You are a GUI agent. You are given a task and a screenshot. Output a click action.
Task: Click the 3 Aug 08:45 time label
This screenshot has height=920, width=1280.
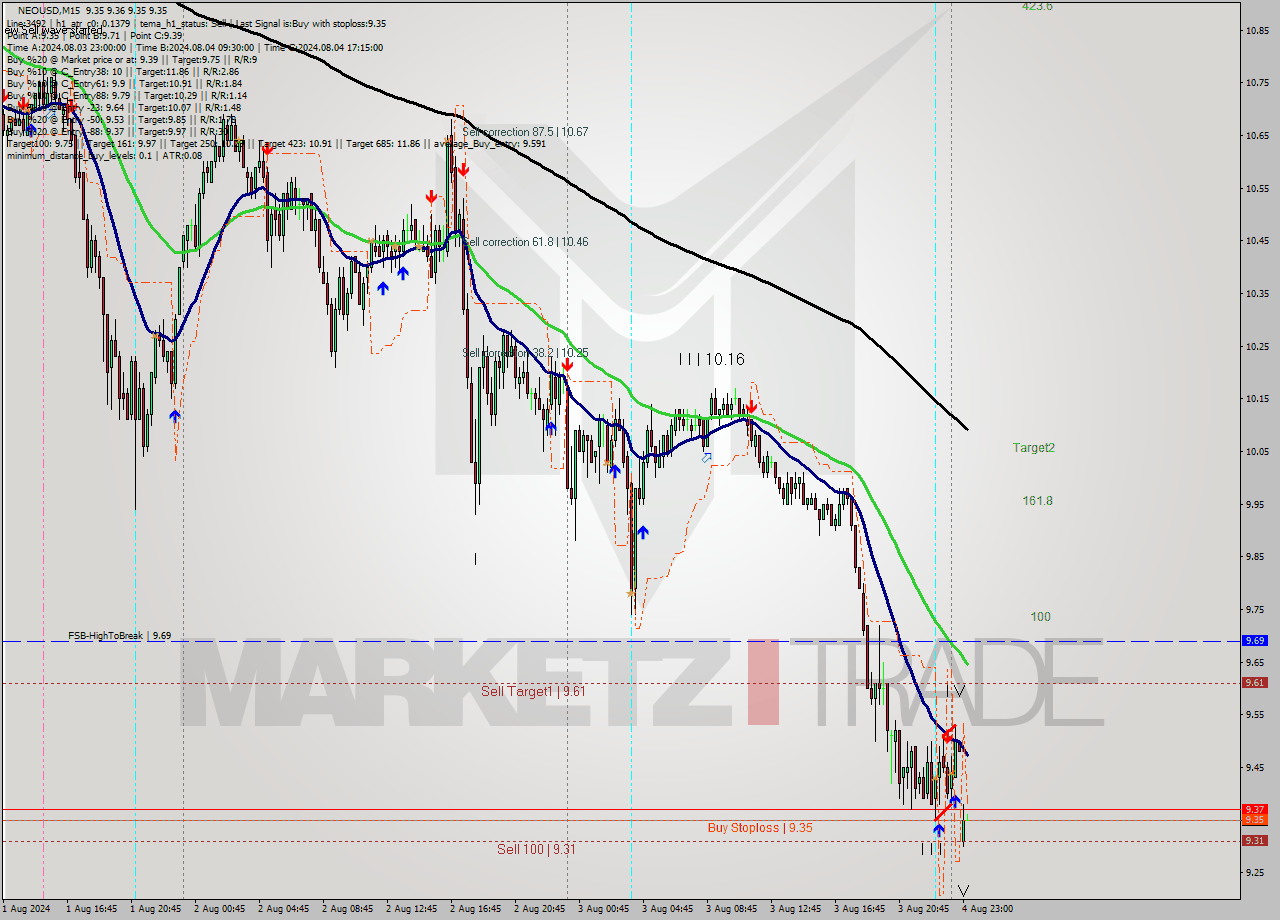(x=731, y=909)
